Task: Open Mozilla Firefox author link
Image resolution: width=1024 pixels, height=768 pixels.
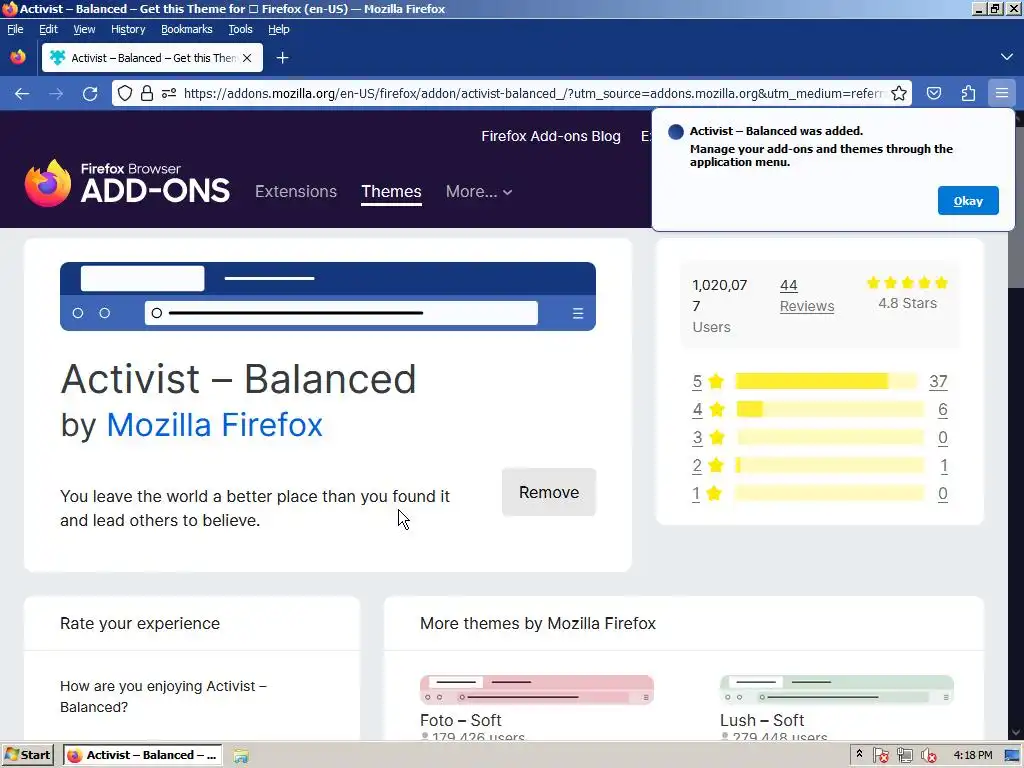Action: point(214,425)
